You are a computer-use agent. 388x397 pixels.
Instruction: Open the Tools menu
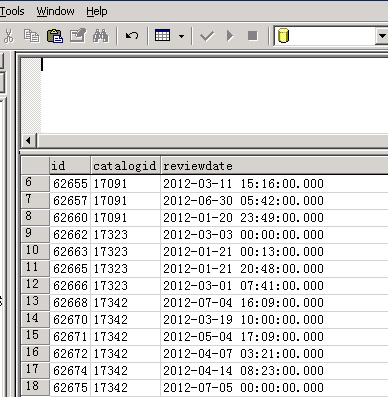click(12, 11)
